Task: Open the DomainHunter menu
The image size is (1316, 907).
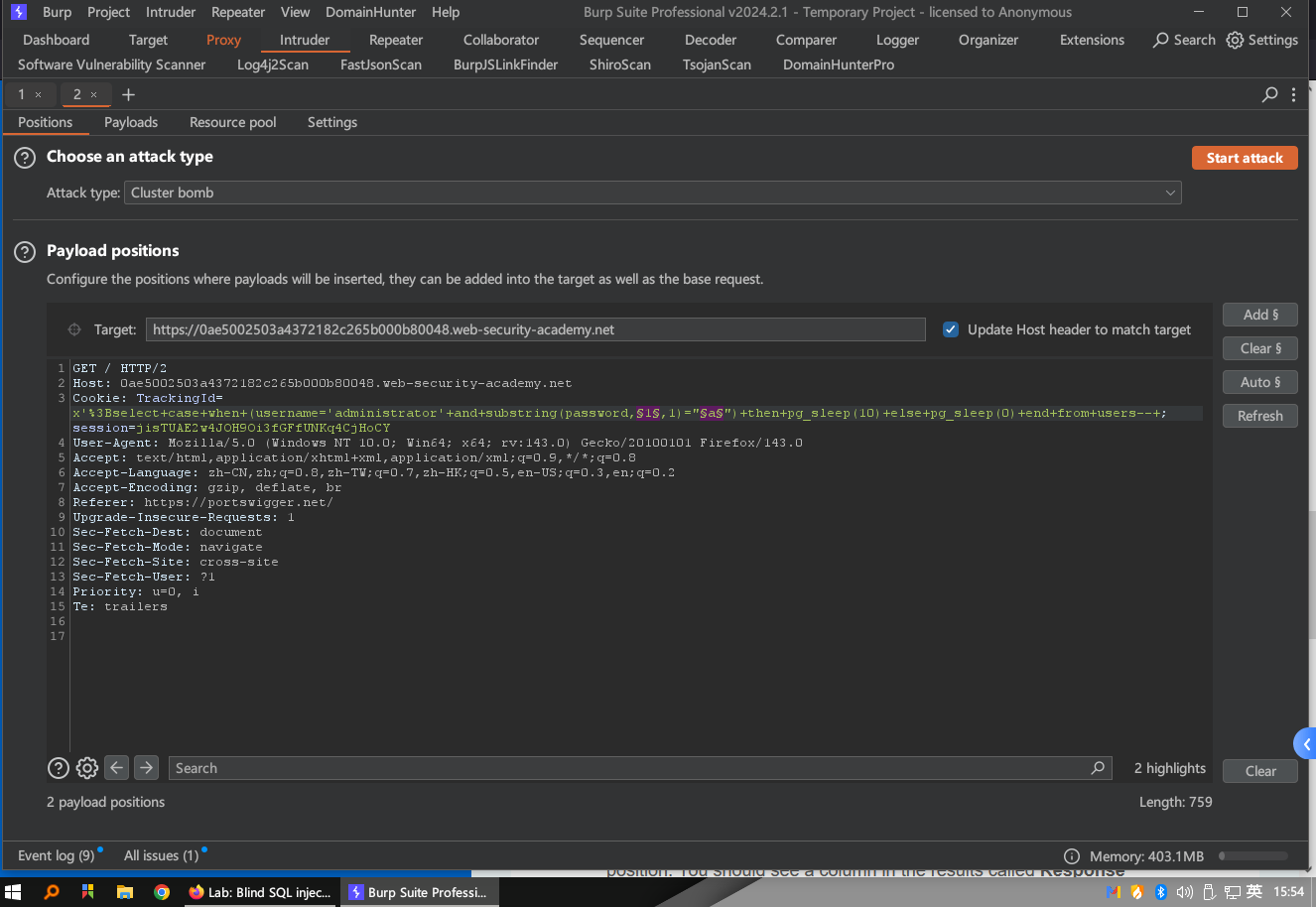Action: pyautogui.click(x=371, y=12)
